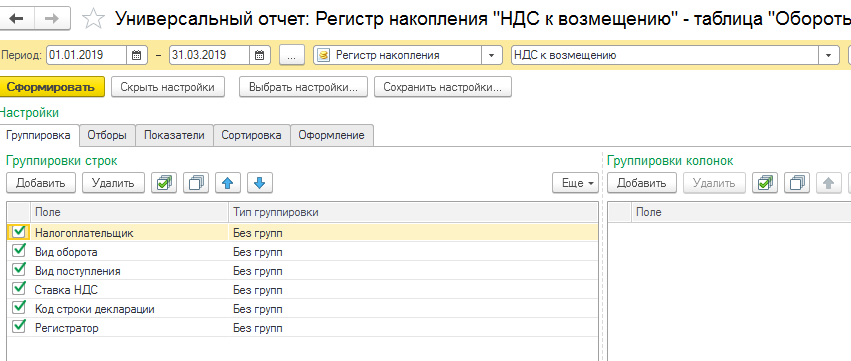Viewport: 851px width, 361px height.
Task: Uncheck all row groupings icon
Action: (x=196, y=183)
